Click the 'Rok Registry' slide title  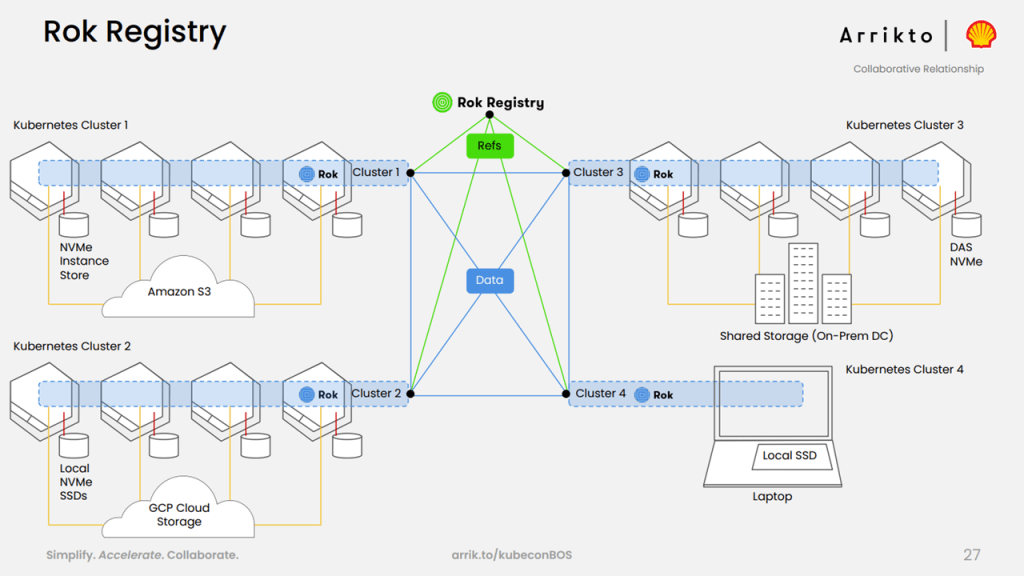[135, 32]
